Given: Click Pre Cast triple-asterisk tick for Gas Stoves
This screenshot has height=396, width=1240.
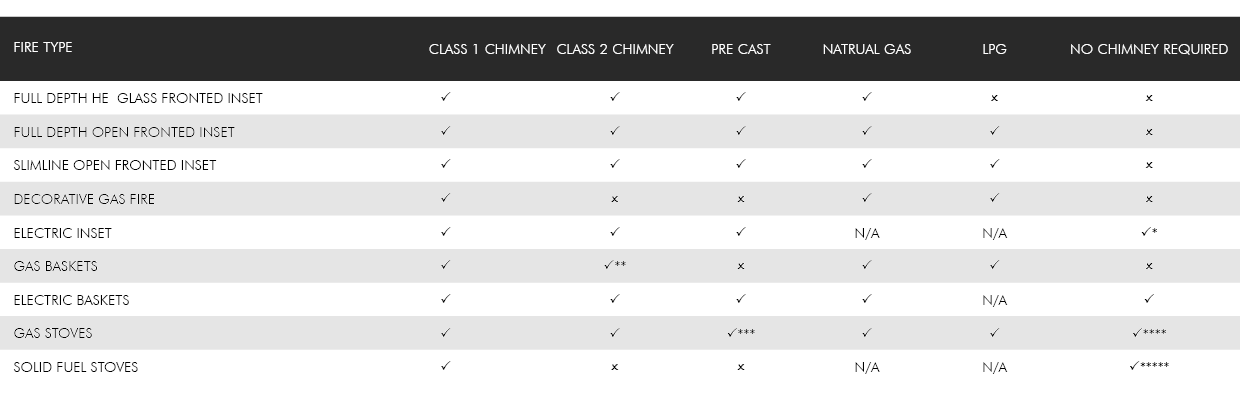Looking at the screenshot, I should pyautogui.click(x=741, y=332).
